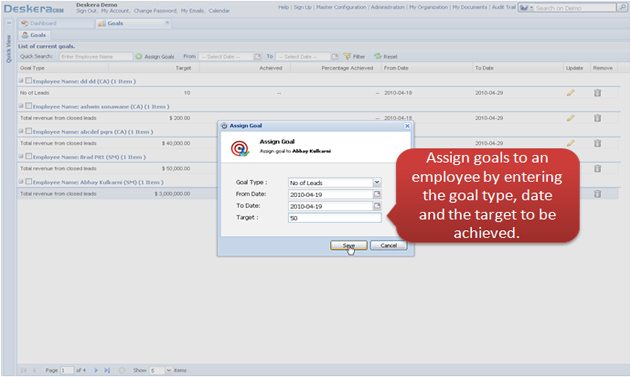631x377 pixels.
Task: Click the Cancel button in Assign Goal
Action: click(388, 245)
